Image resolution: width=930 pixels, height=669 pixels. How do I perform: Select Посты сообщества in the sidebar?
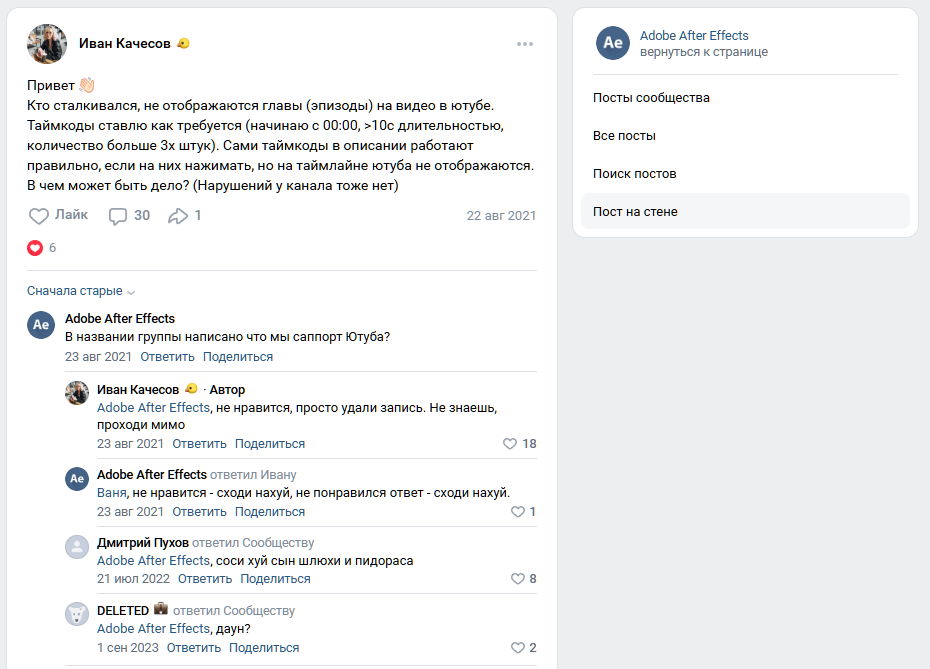745,98
